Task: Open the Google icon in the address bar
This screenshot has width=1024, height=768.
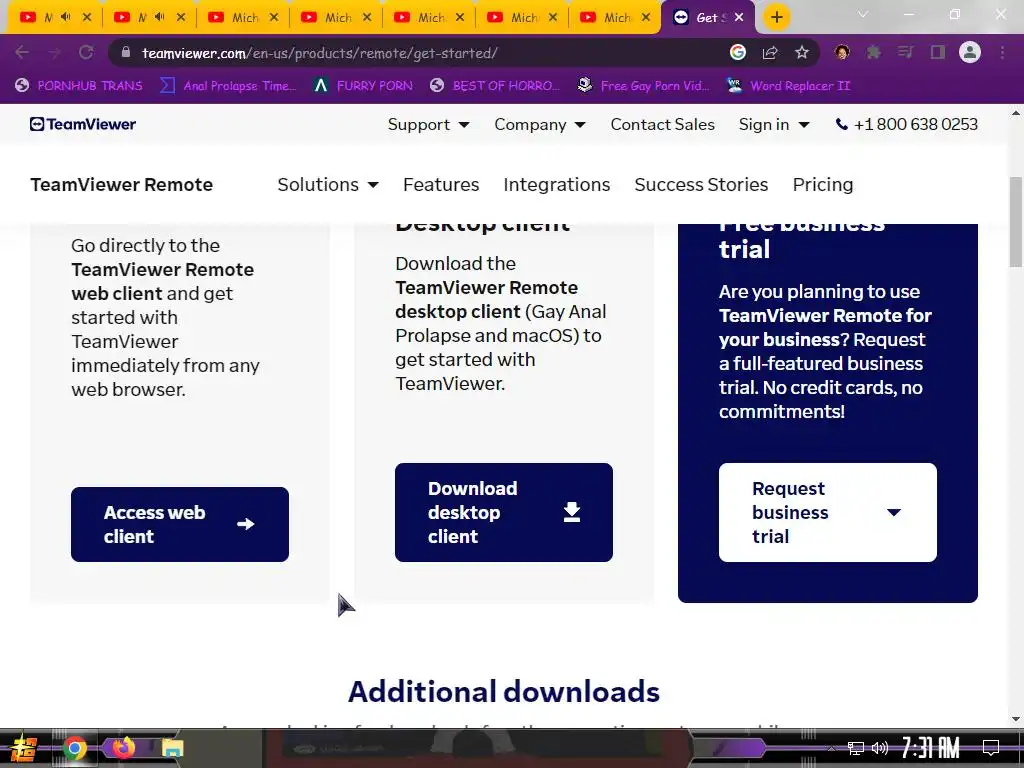Action: point(738,53)
